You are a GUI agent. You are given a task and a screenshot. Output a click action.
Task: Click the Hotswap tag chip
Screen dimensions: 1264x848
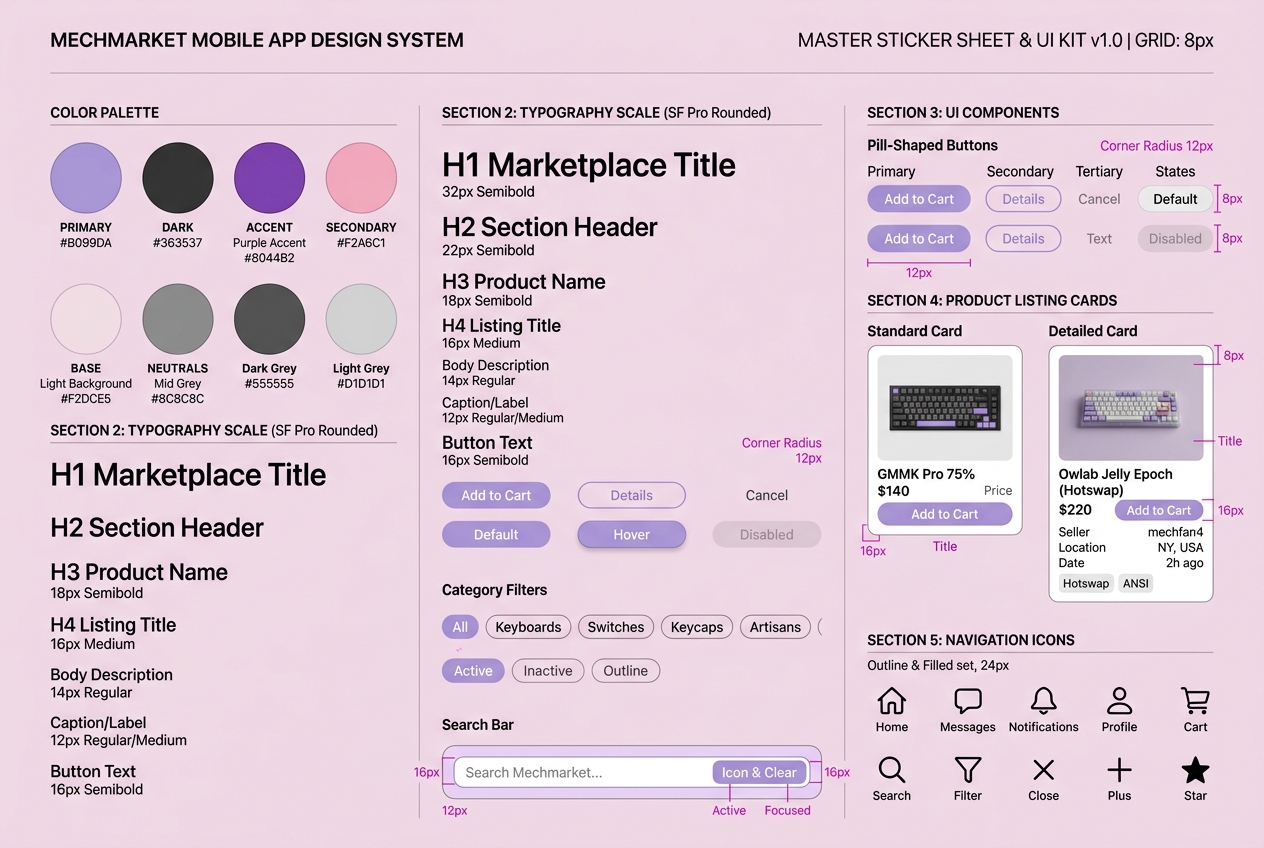(1086, 583)
